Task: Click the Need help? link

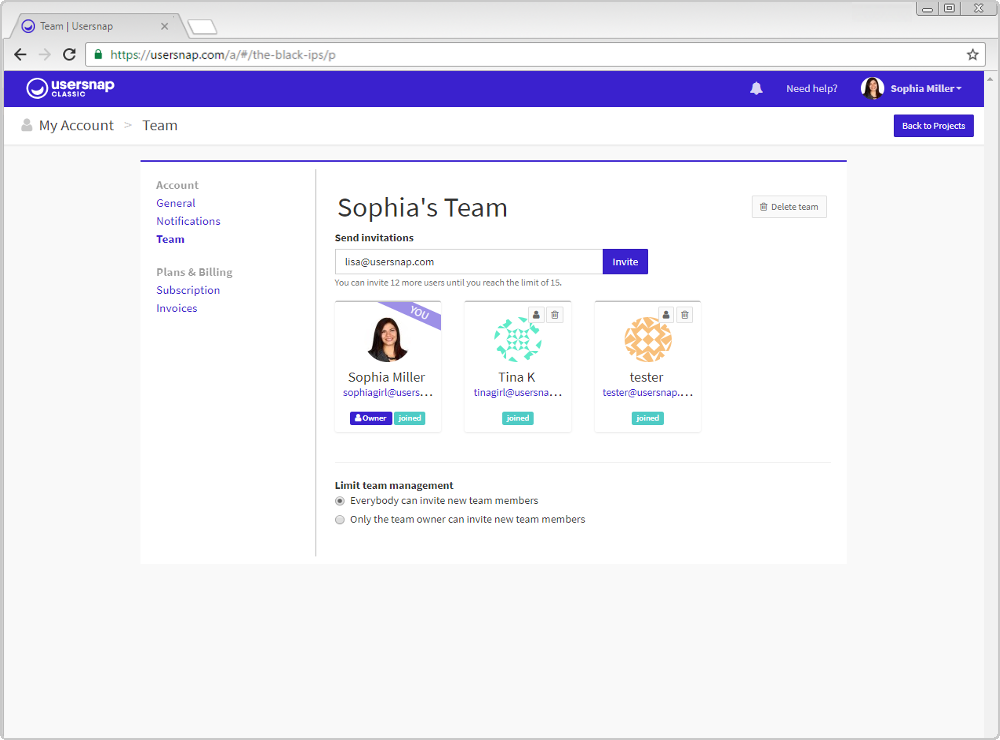Action: tap(811, 89)
